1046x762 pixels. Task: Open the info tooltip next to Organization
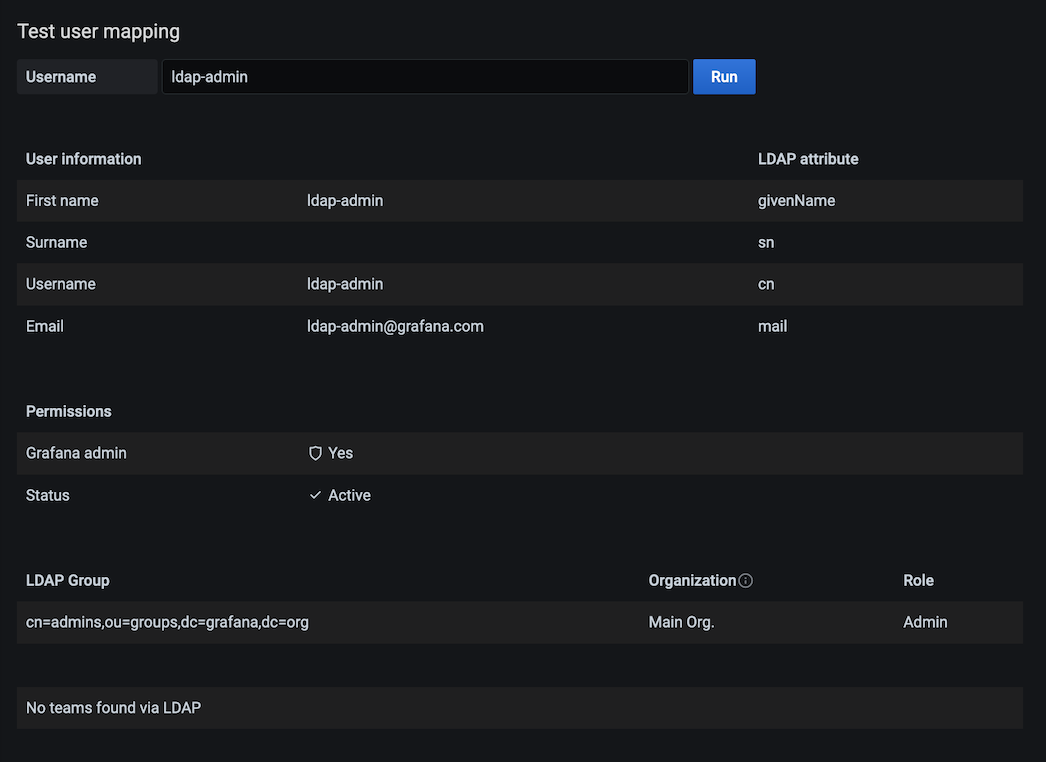pyautogui.click(x=745, y=580)
